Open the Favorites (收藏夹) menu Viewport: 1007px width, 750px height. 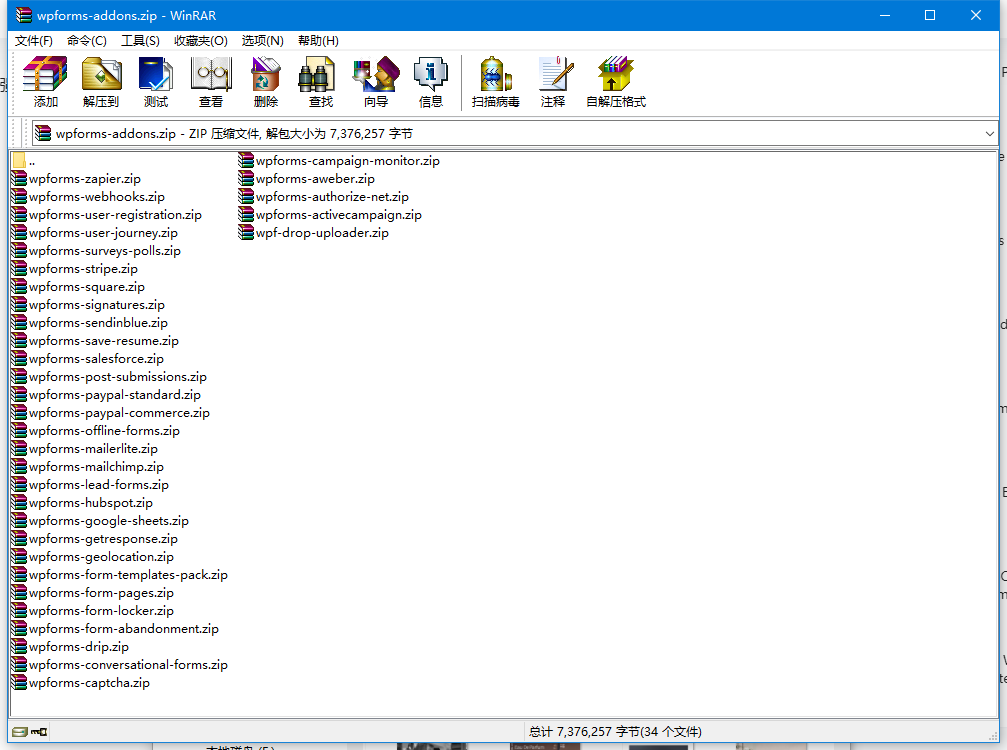click(200, 40)
